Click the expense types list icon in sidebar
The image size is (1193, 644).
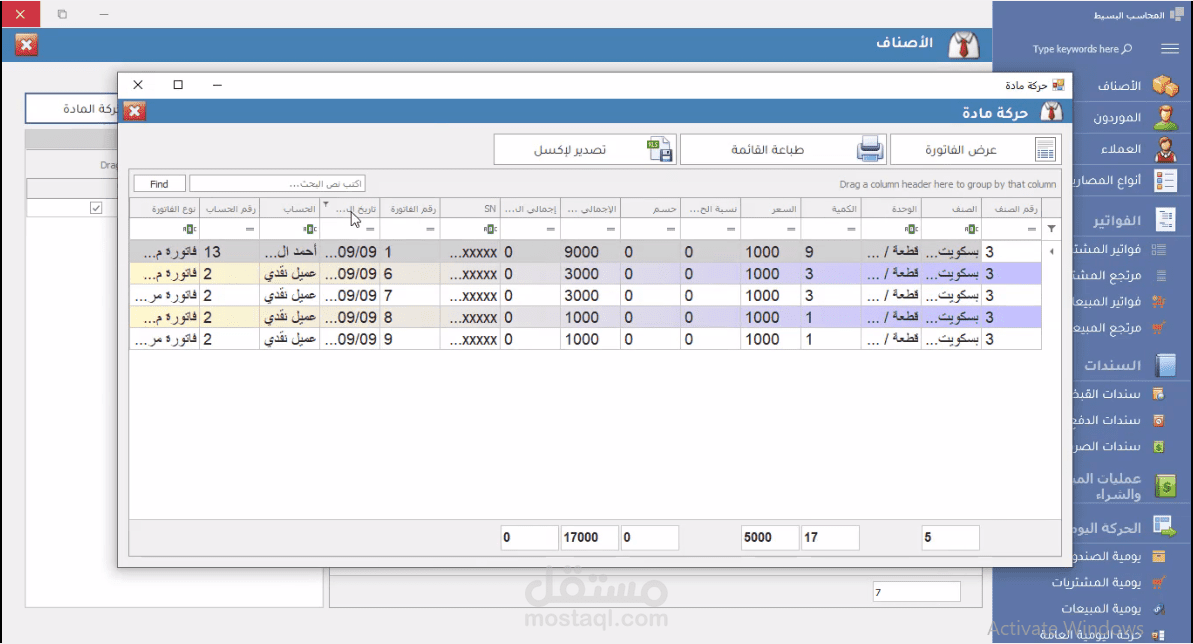pos(1165,180)
